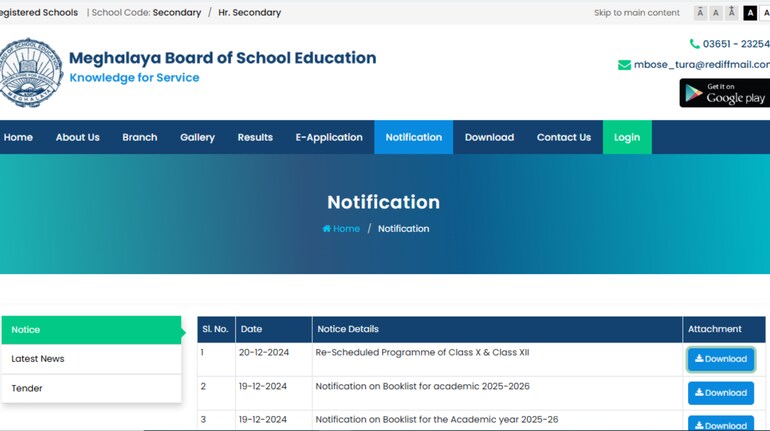Click the Meghalaya Board school logo

click(31, 72)
